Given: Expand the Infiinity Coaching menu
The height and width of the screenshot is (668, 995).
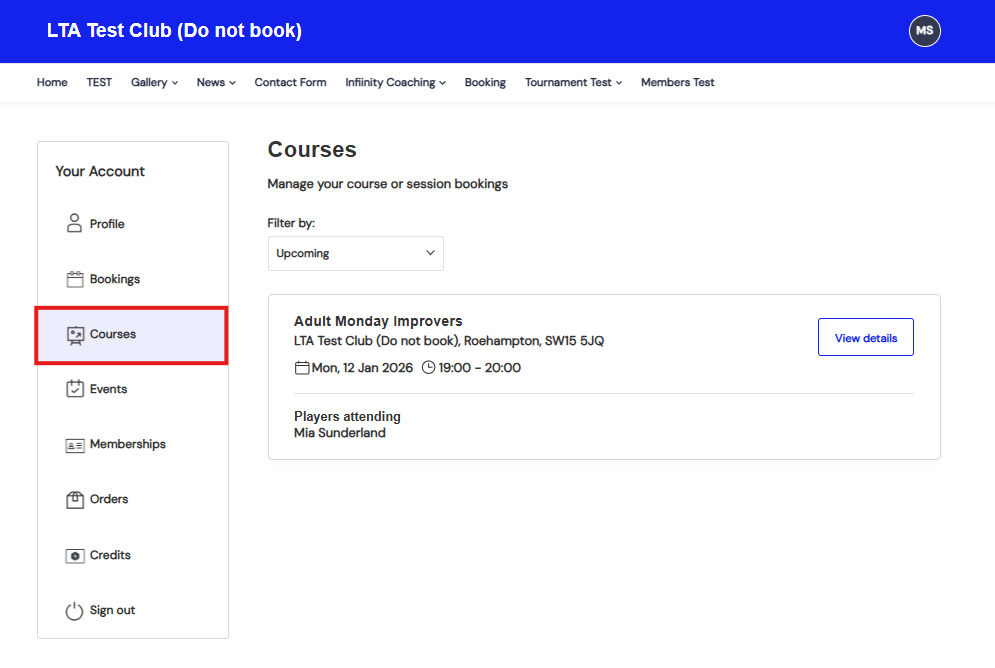Looking at the screenshot, I should [395, 83].
